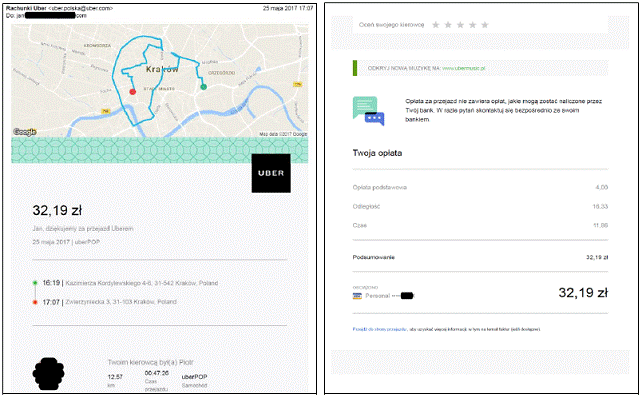This screenshot has width=642, height=398.
Task: Click the 'Oceń swojego kierowcę' label
Action: (x=391, y=25)
